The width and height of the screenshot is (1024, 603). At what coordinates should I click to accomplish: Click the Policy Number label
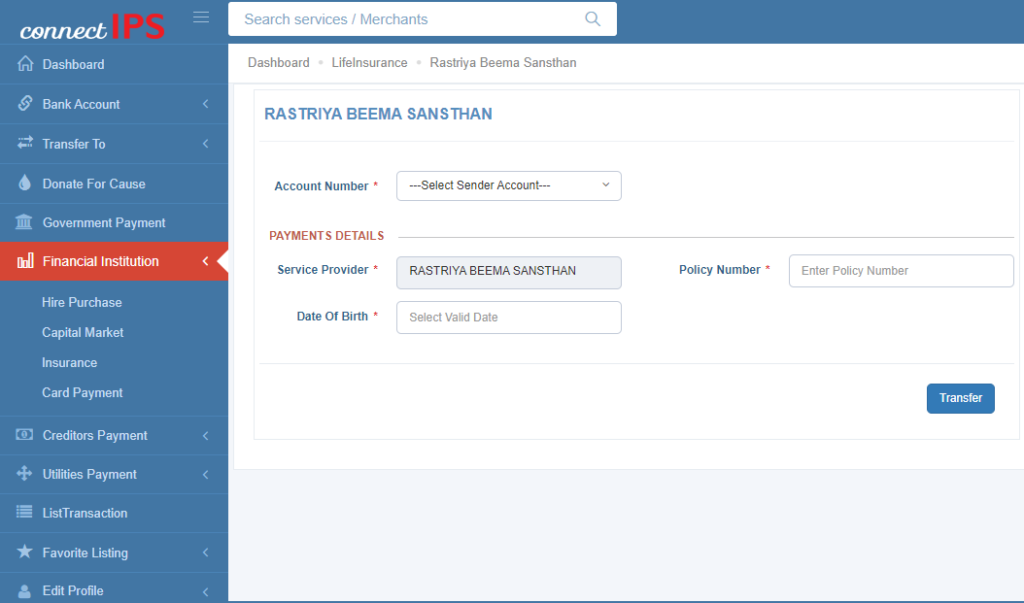720,270
